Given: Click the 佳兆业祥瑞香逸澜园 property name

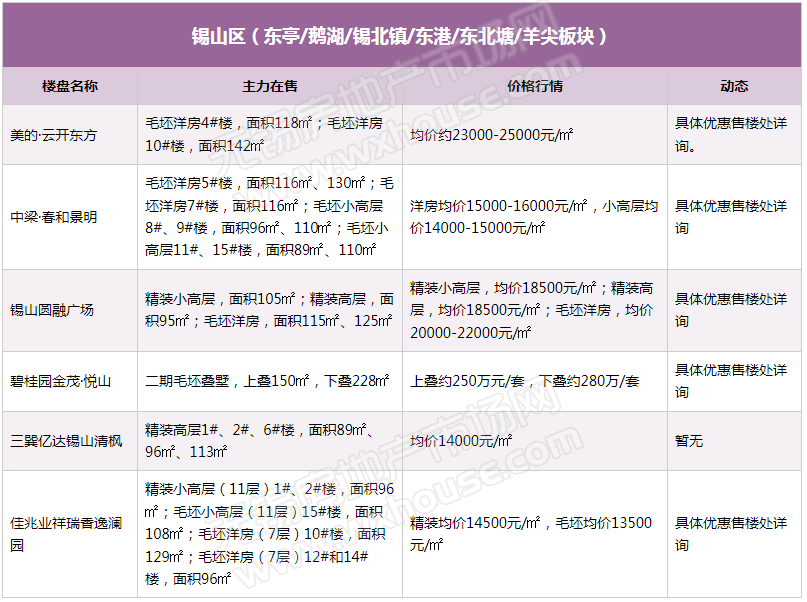Looking at the screenshot, I should click(x=66, y=535).
